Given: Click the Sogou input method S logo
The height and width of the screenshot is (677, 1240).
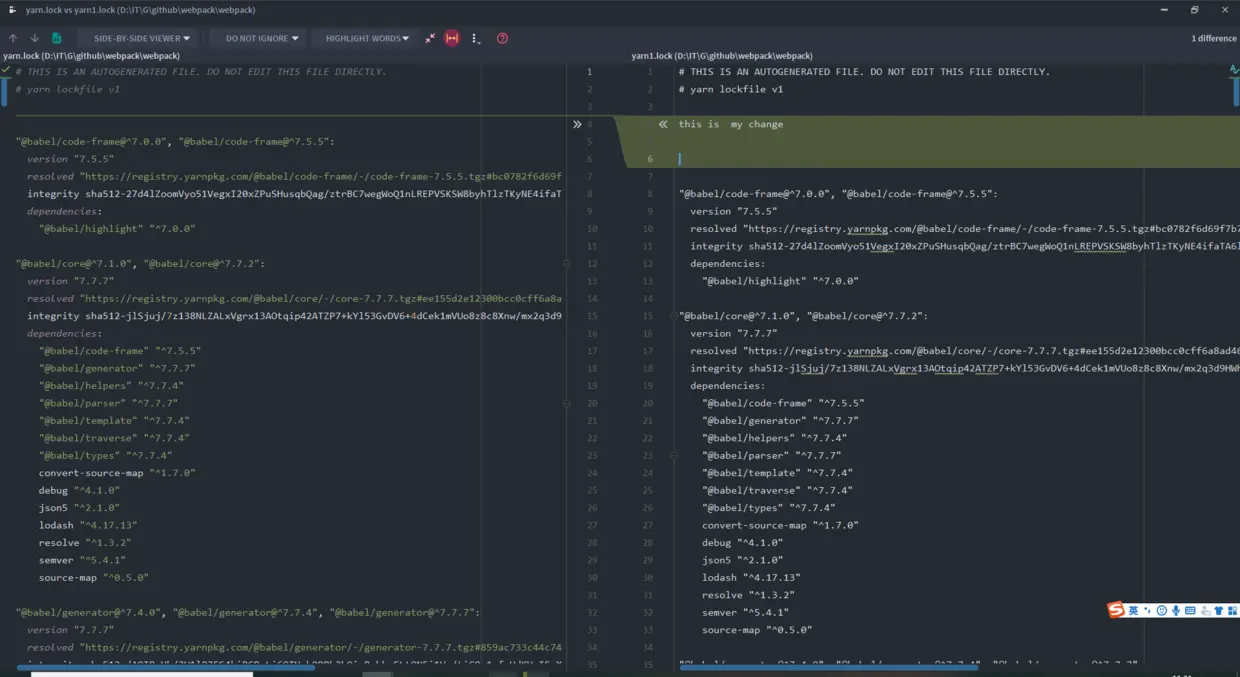Looking at the screenshot, I should pyautogui.click(x=1116, y=610).
